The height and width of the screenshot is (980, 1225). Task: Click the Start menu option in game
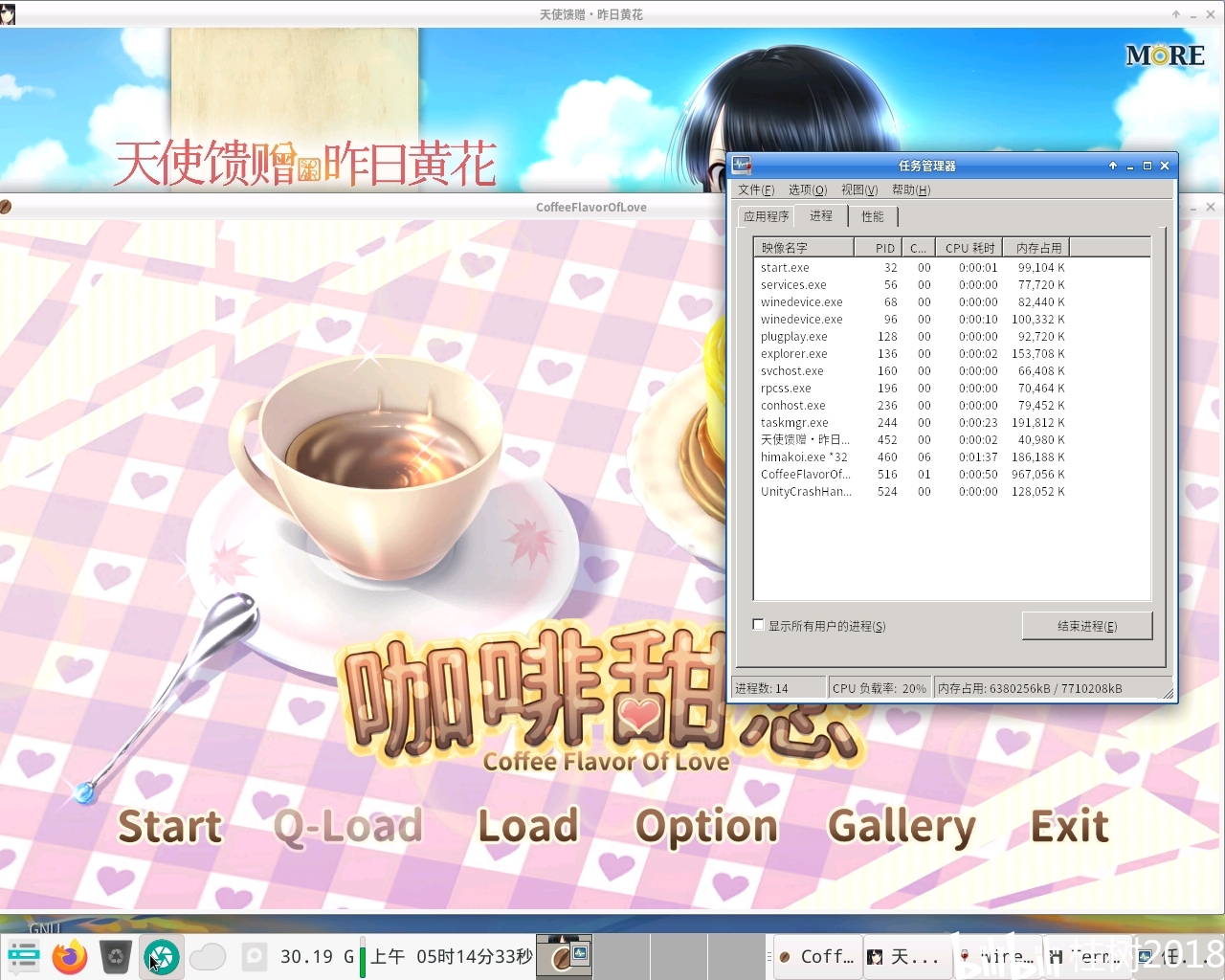point(170,826)
